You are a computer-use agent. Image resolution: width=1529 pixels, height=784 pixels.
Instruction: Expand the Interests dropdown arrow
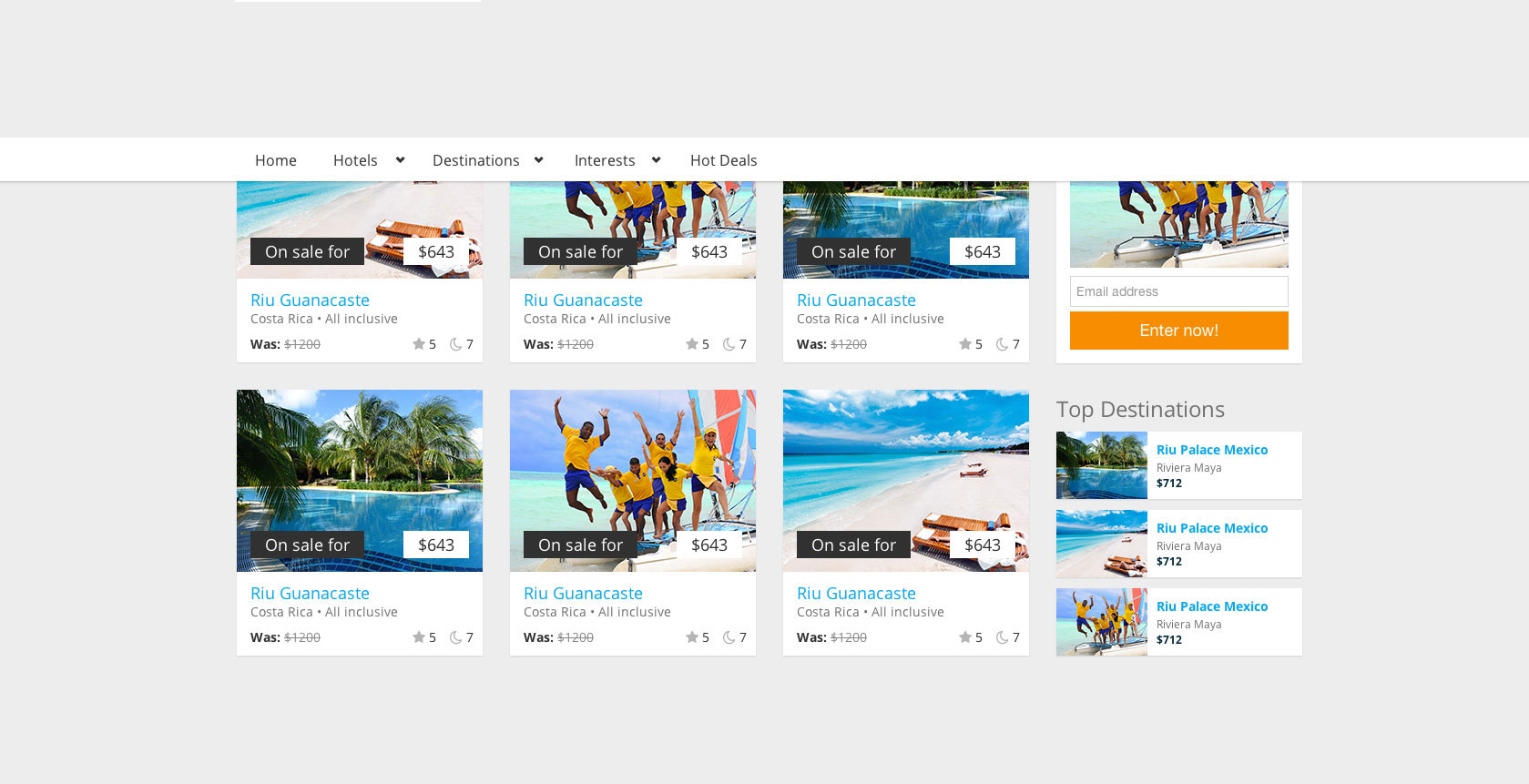[x=656, y=160]
